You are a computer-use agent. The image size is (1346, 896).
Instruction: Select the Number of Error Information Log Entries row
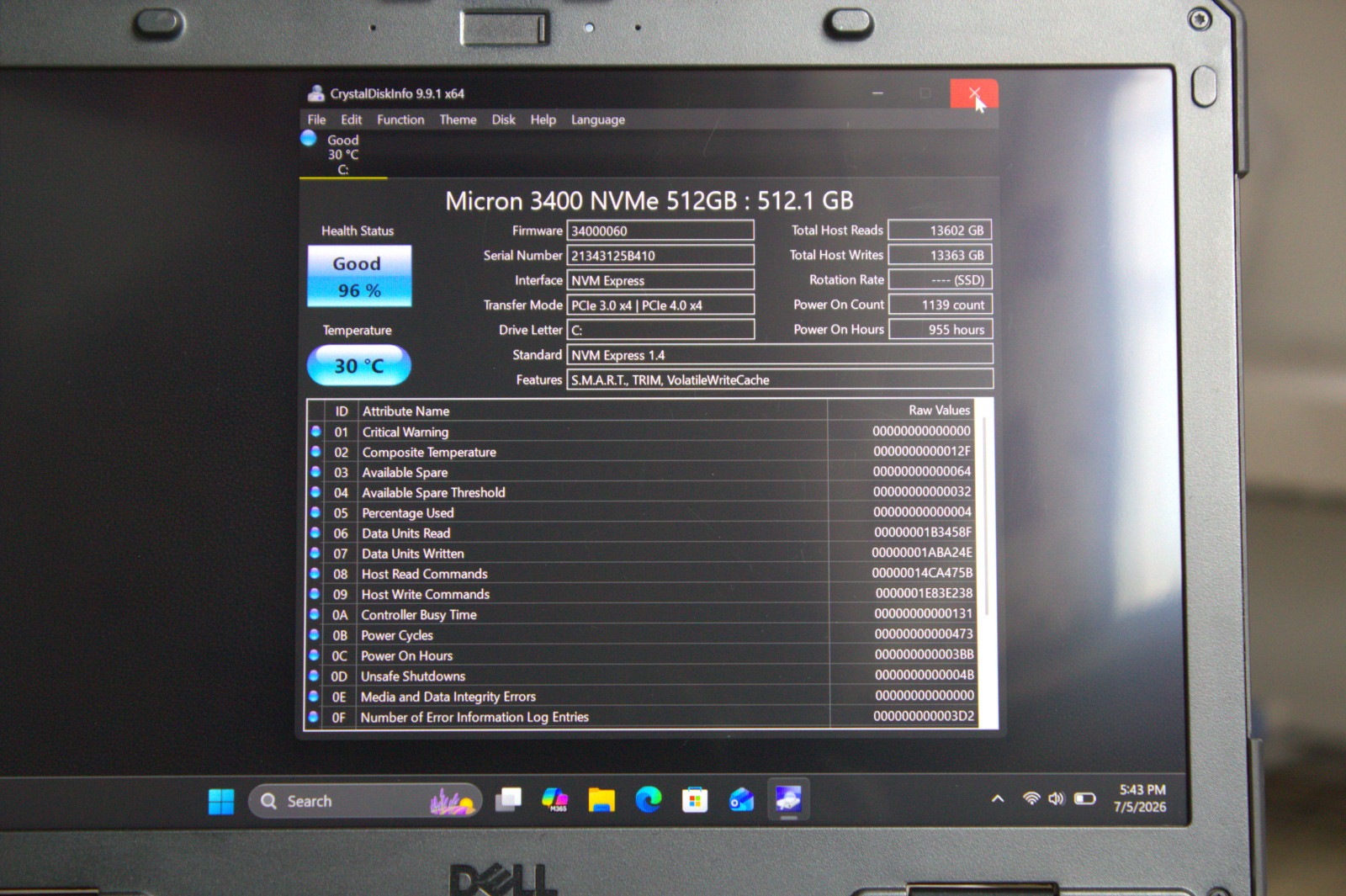641,717
